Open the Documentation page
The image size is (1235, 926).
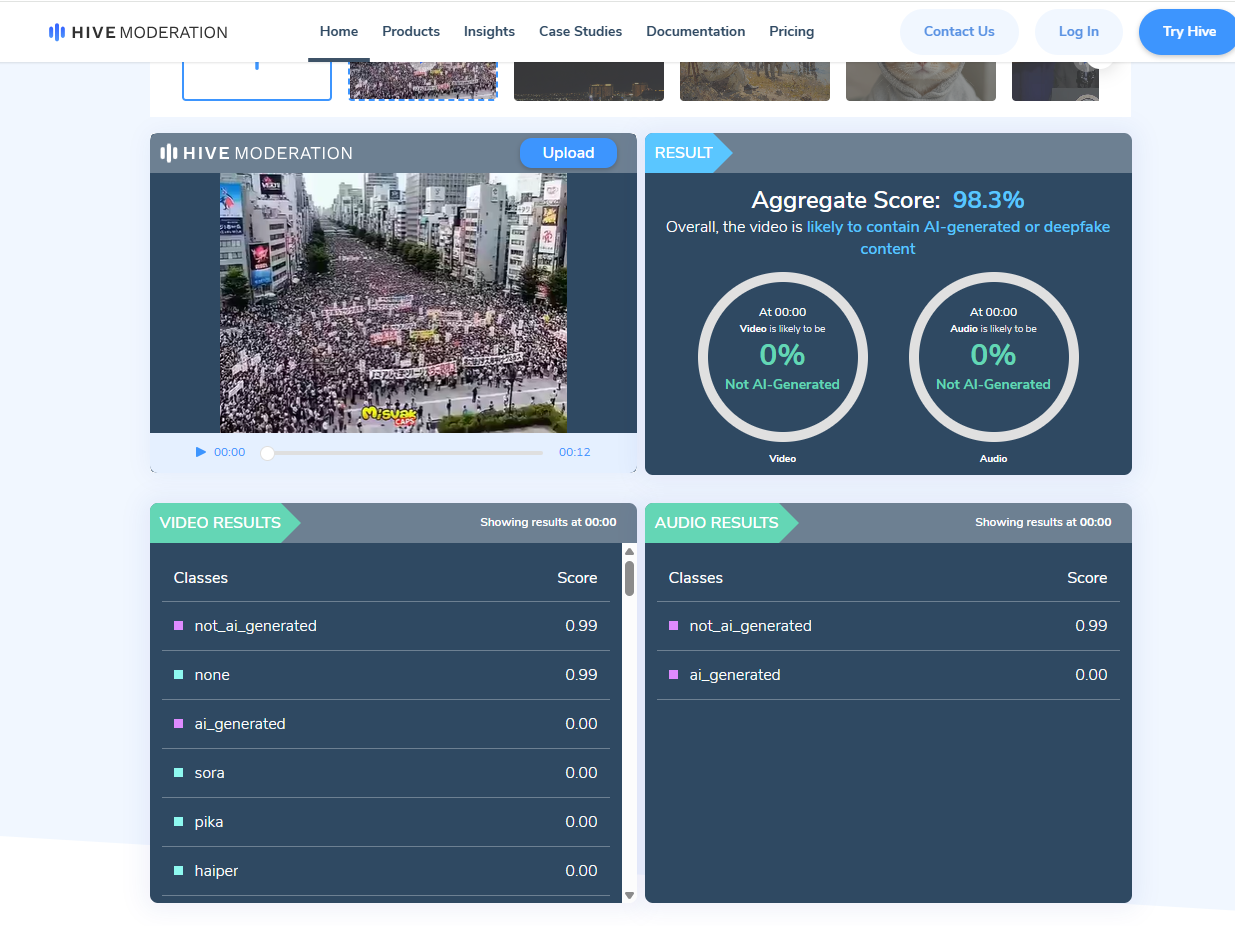coord(695,32)
